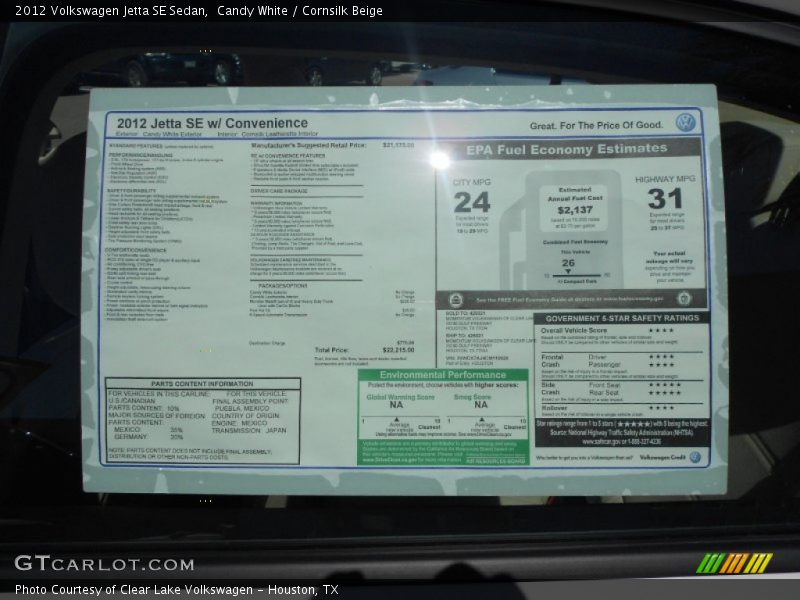Click the 'Smog Score' NA value
The height and width of the screenshot is (600, 800).
pos(481,405)
